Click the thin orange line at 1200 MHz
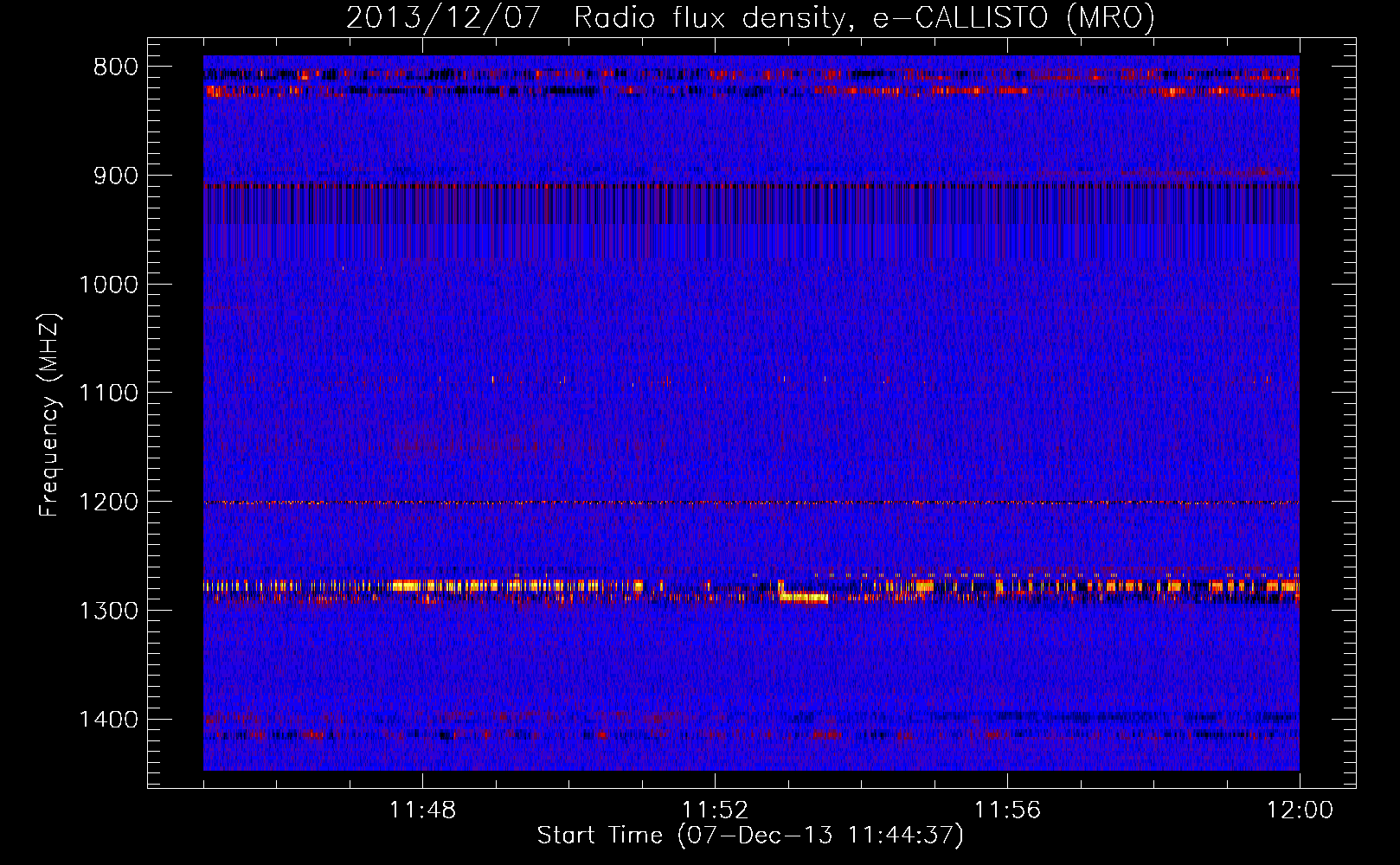Screen dimensions: 1400x865 tap(751, 503)
